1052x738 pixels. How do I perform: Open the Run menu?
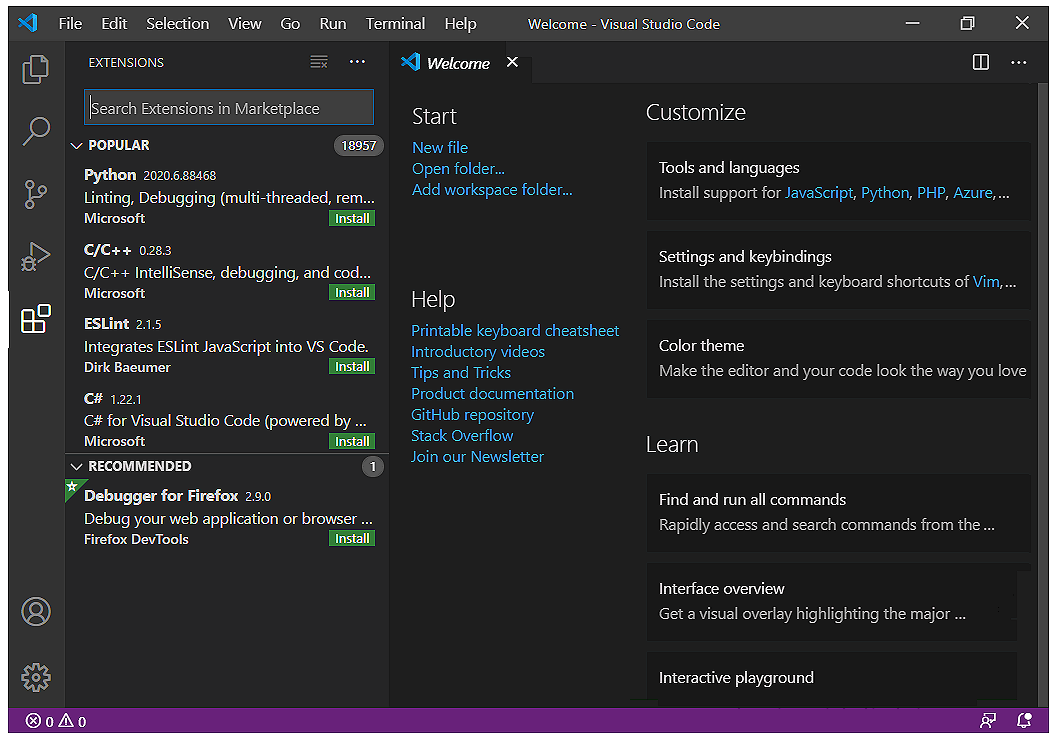(x=333, y=23)
